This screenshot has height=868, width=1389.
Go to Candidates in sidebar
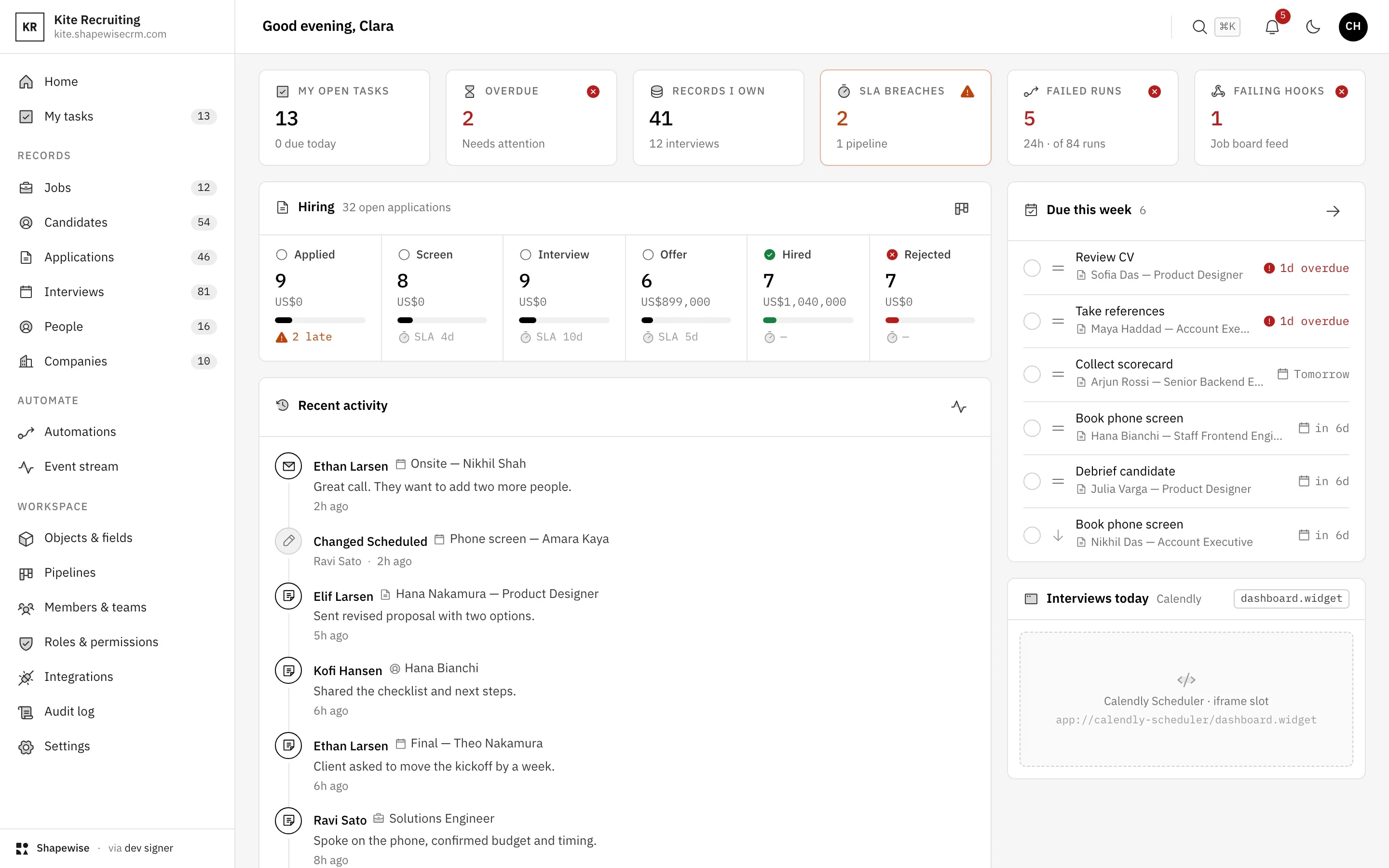(x=117, y=222)
